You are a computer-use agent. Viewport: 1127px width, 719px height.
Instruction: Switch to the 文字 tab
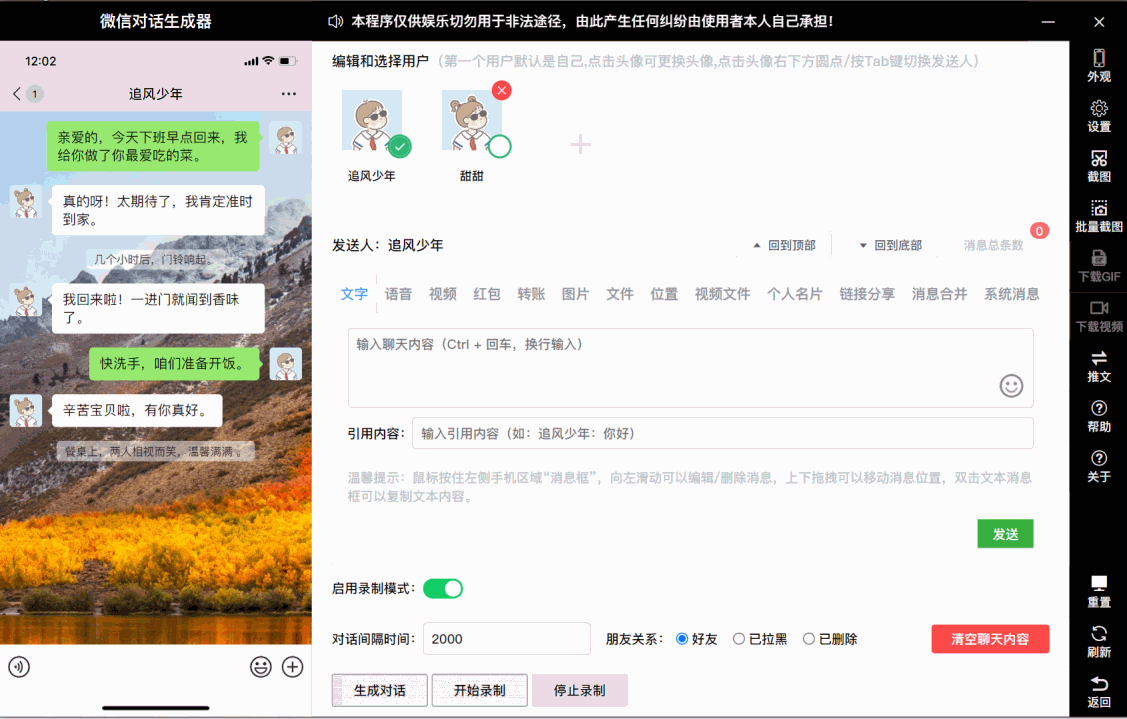[x=354, y=294]
